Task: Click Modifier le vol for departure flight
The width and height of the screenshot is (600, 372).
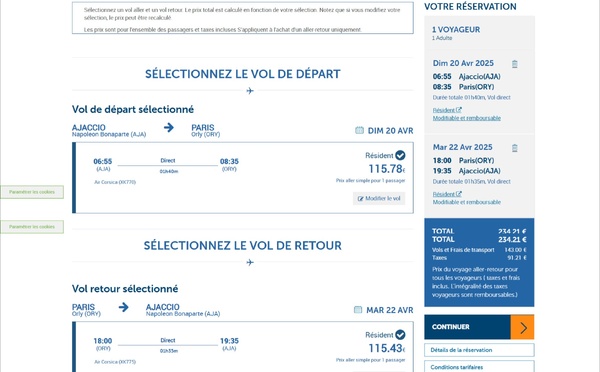Action: tap(379, 198)
